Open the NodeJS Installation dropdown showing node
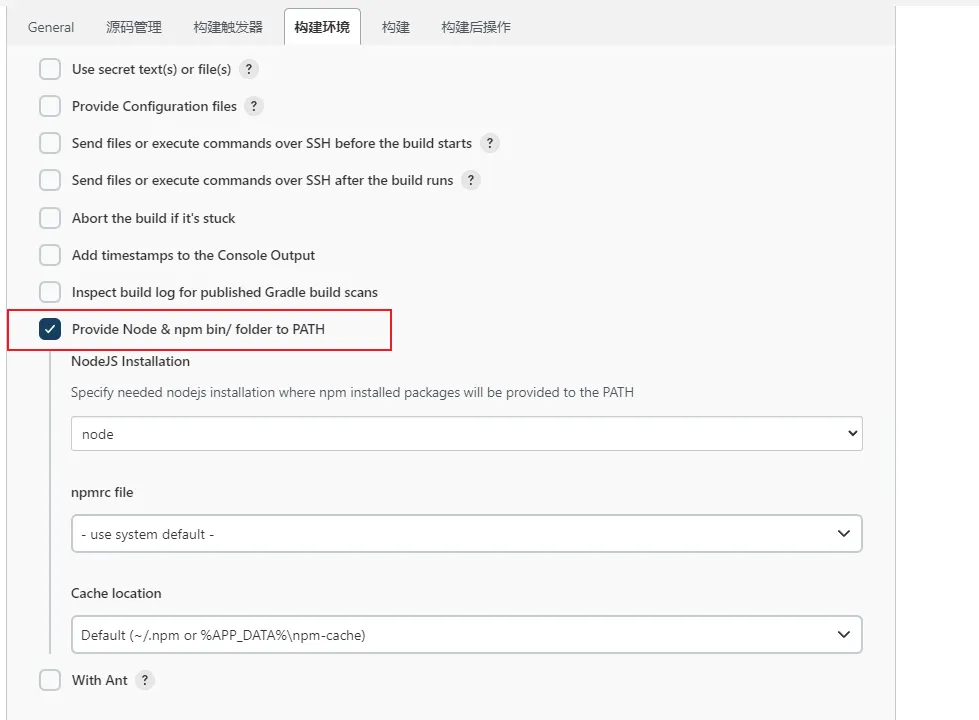 pyautogui.click(x=466, y=434)
